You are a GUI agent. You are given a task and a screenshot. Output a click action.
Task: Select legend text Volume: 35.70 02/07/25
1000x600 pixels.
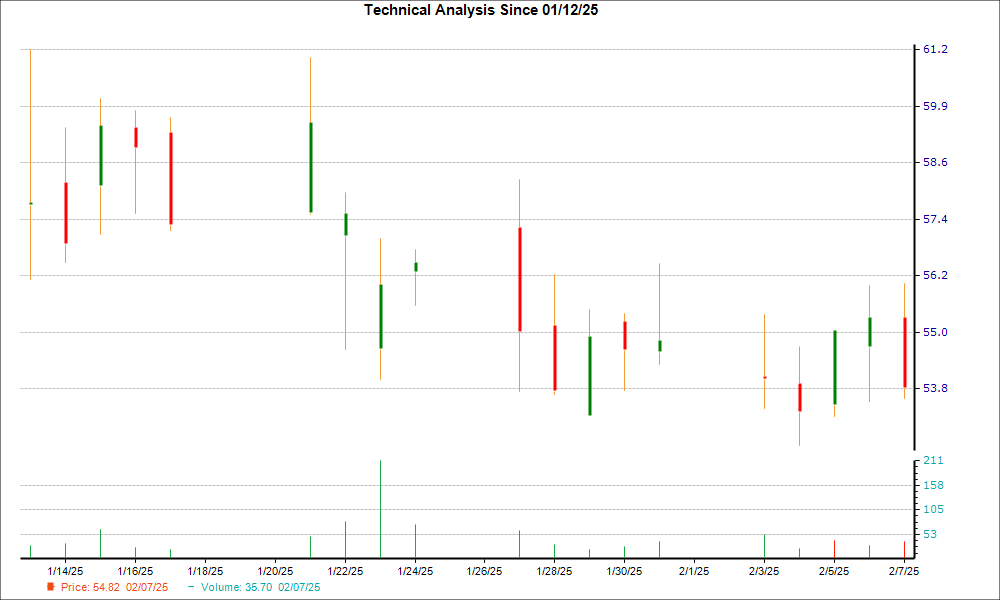click(x=261, y=587)
